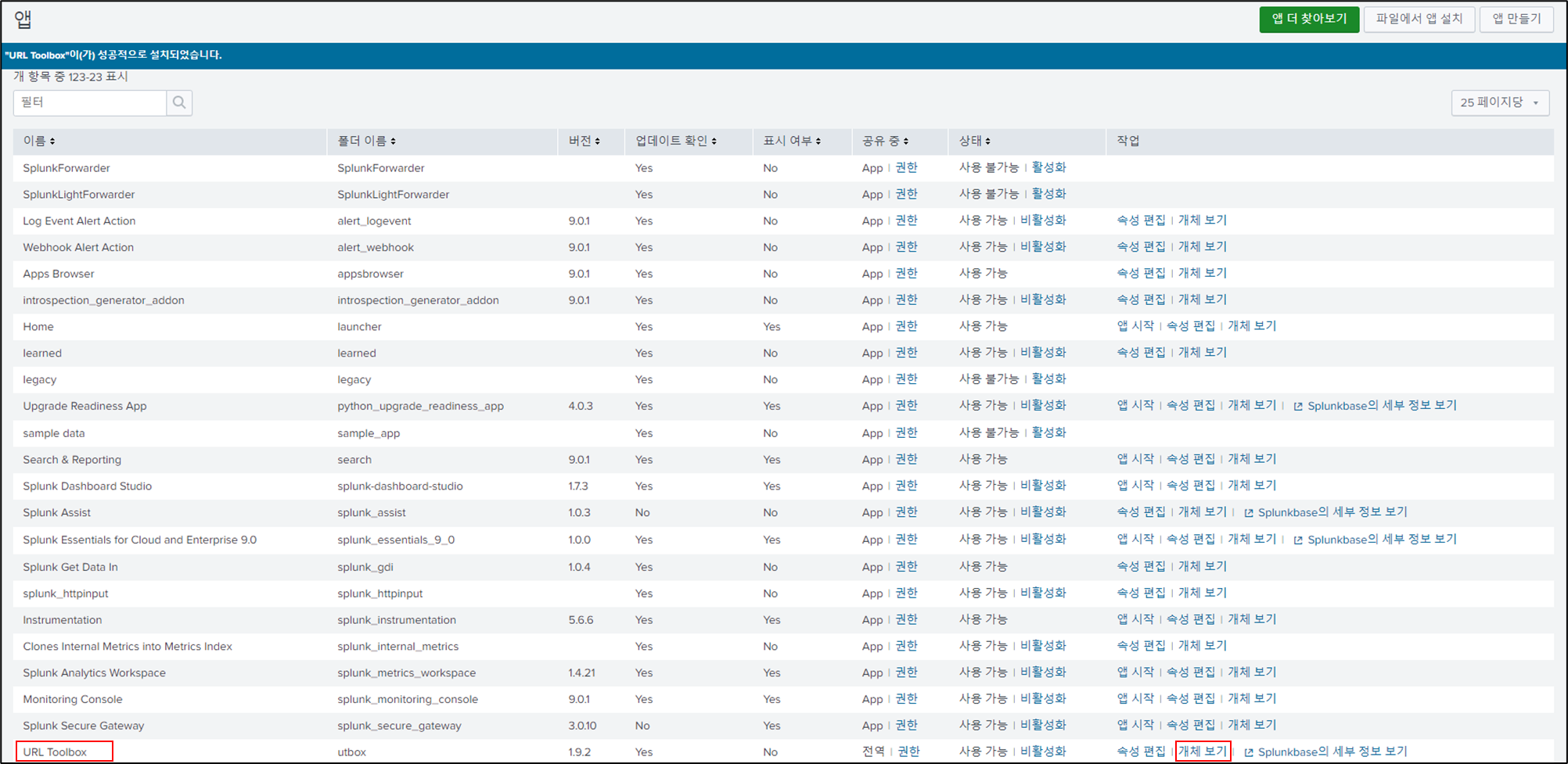Image resolution: width=1568 pixels, height=764 pixels.
Task: Click the green 앱 더 찾아보기 button
Action: pyautogui.click(x=1309, y=19)
